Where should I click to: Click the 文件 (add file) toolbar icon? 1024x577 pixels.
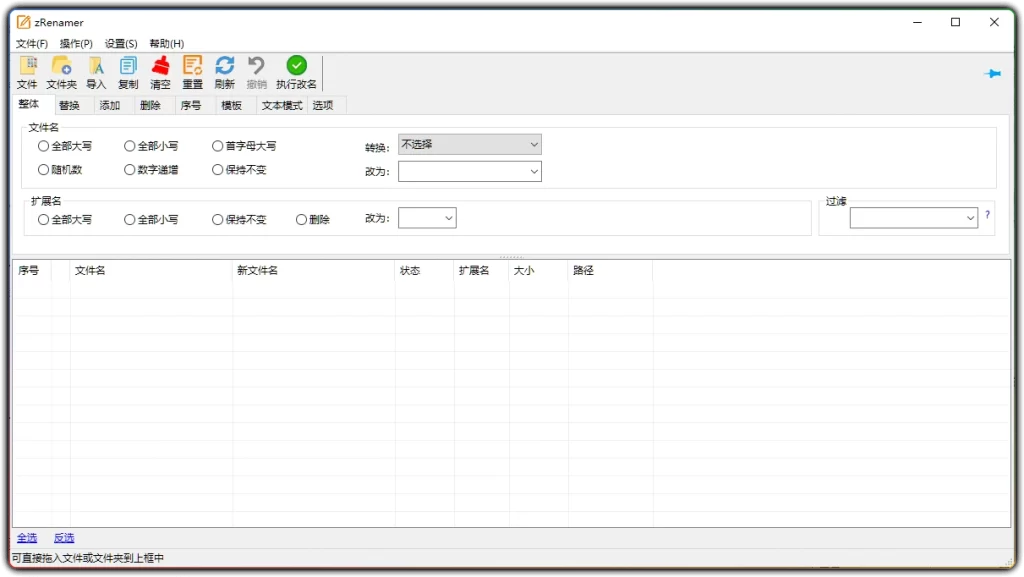click(x=26, y=71)
